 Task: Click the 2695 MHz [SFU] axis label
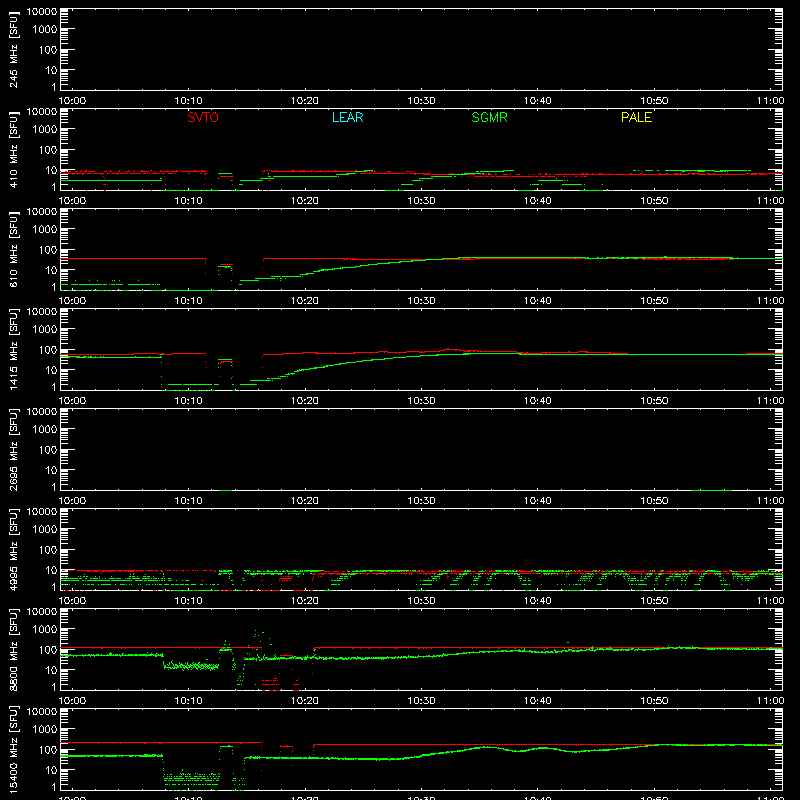[x=13, y=449]
